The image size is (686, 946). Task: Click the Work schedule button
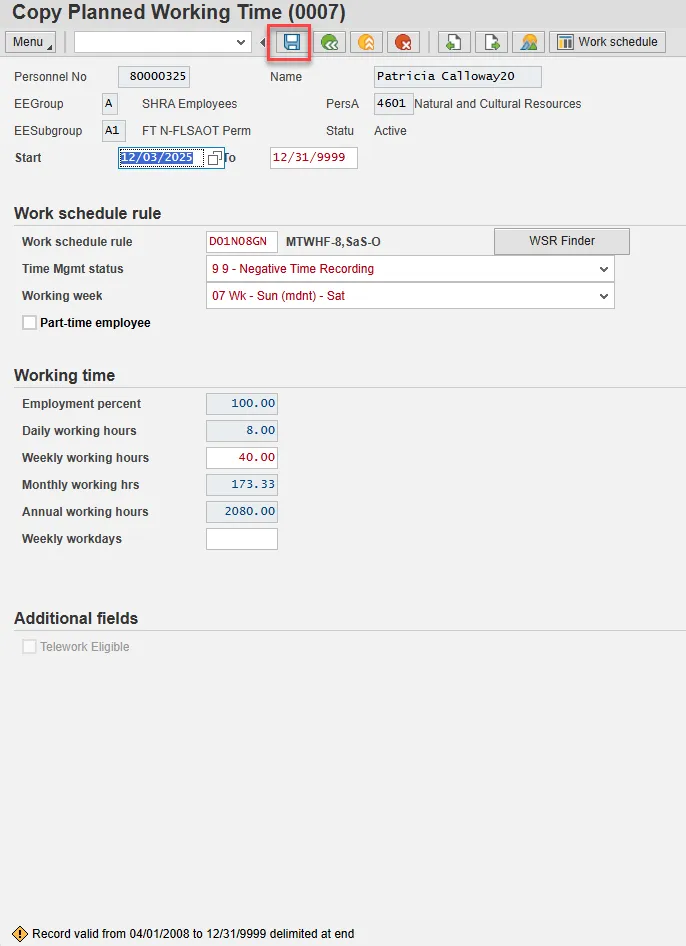(x=608, y=42)
